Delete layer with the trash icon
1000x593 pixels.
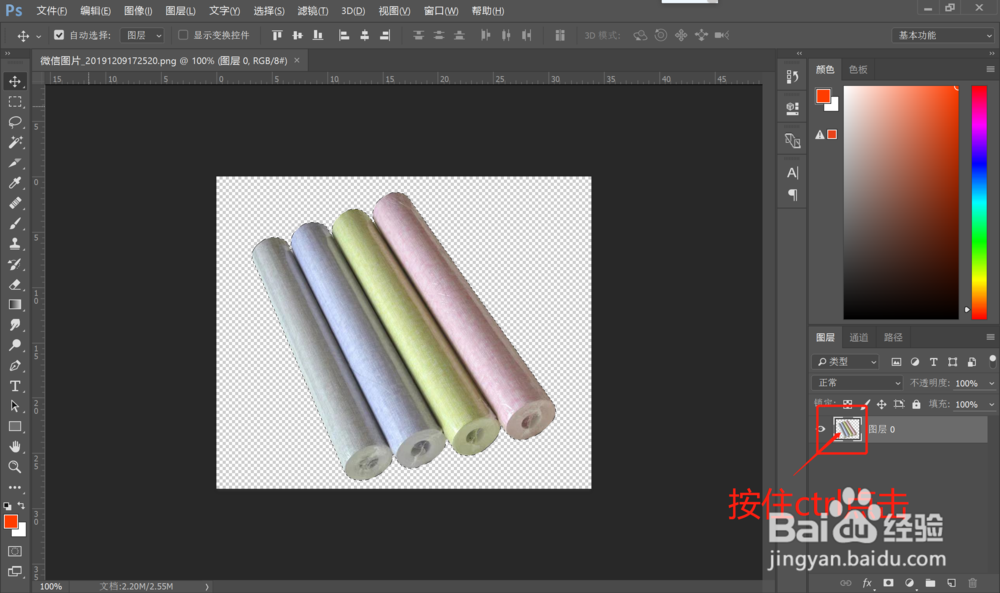click(x=973, y=583)
